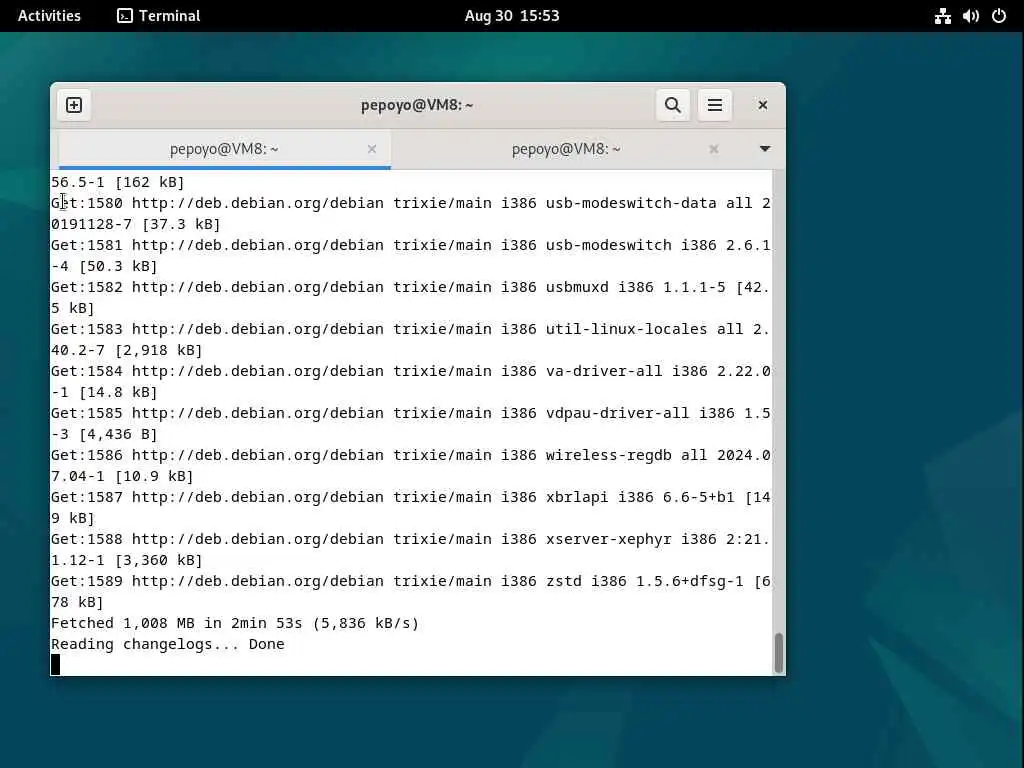Click the line 'Get:1589' zstd
The image size is (1024, 768).
pyautogui.click(x=411, y=581)
